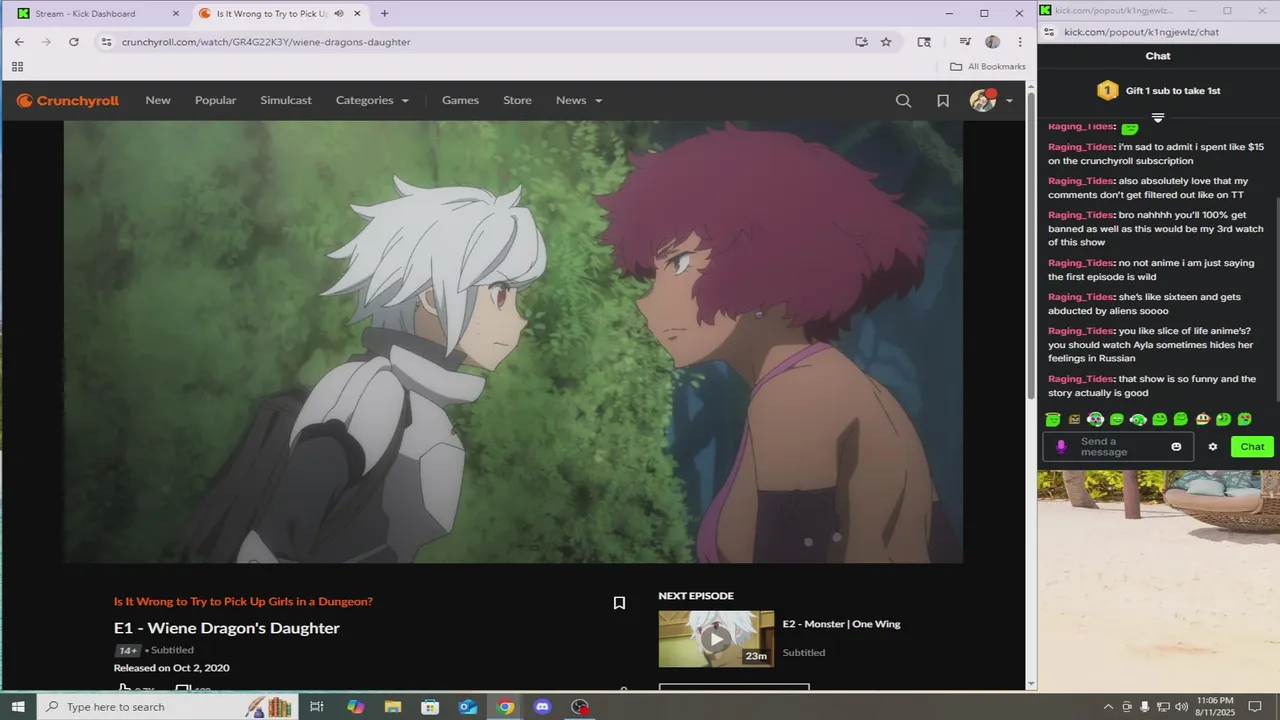Click the install app icon in address bar

(861, 42)
